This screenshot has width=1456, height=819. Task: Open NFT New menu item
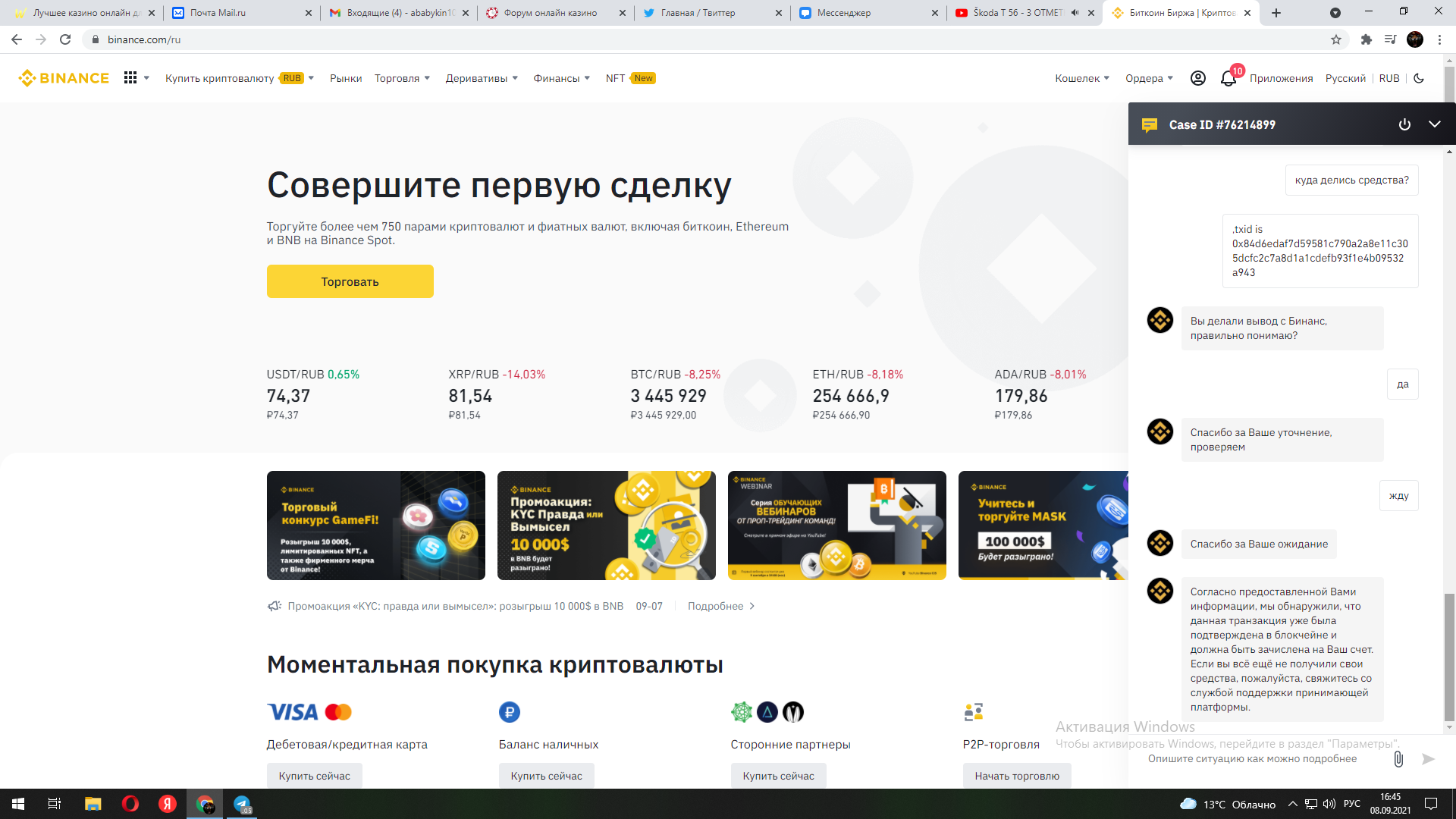630,78
